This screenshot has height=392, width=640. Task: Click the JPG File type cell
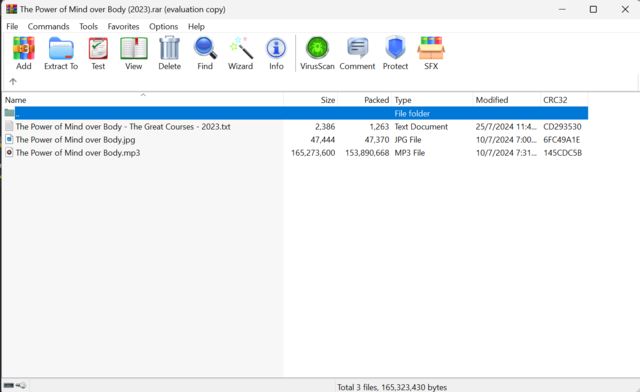click(x=408, y=140)
